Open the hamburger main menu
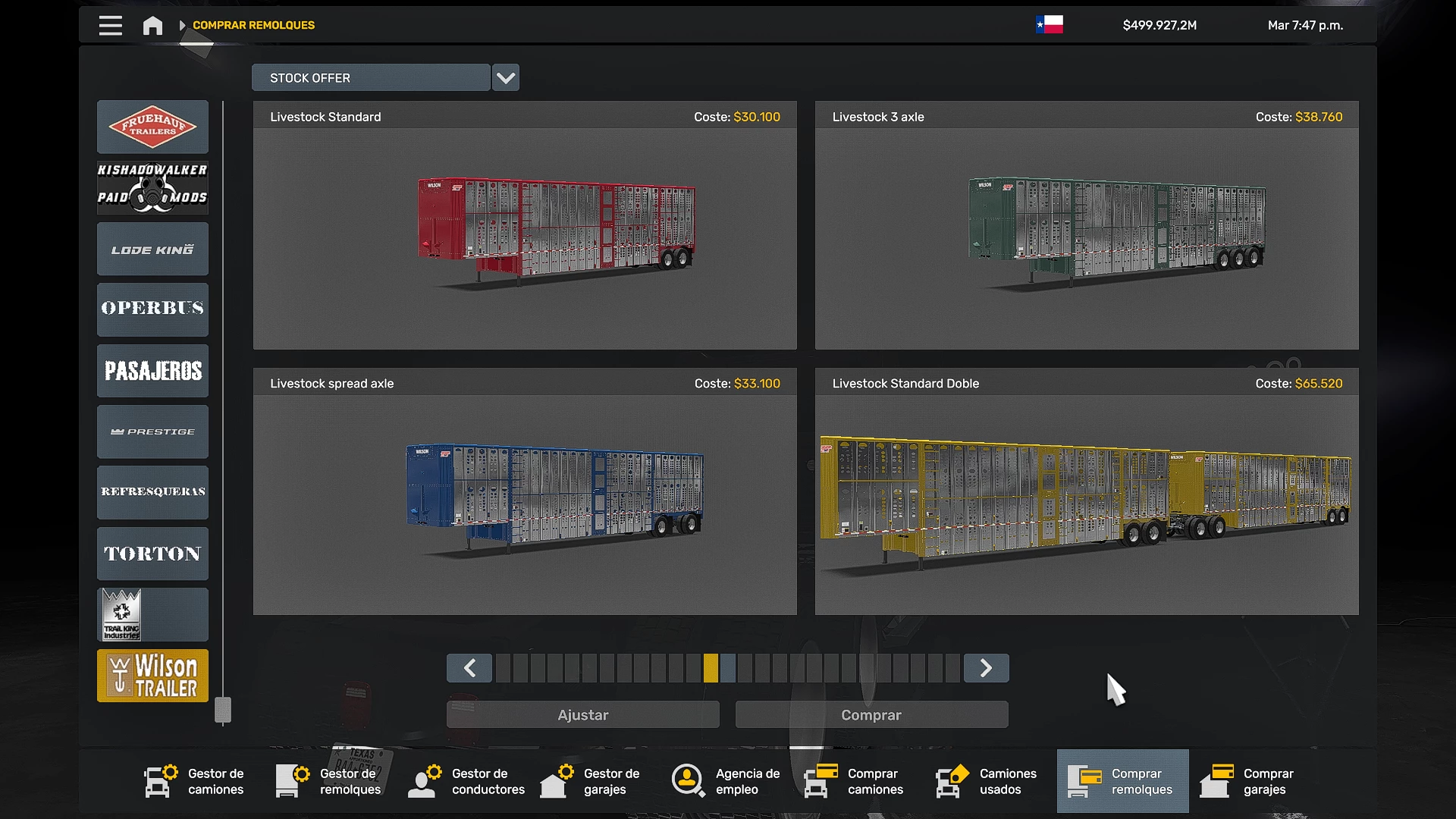 tap(111, 25)
